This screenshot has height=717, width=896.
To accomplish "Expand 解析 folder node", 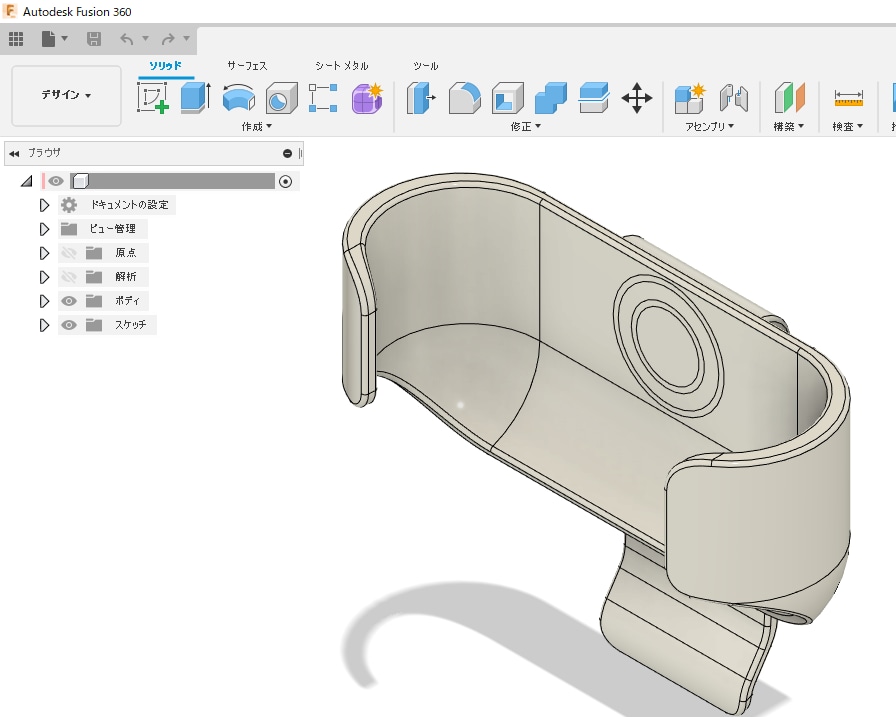I will (x=44, y=277).
